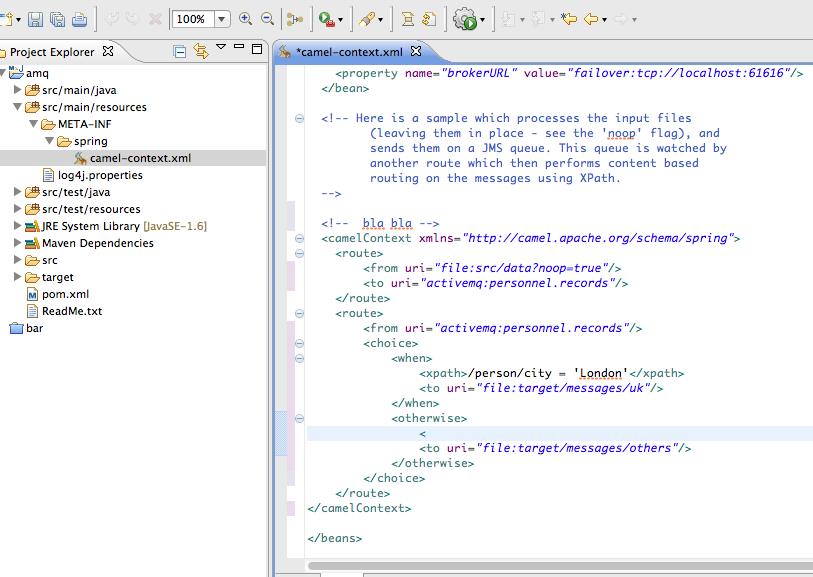This screenshot has width=813, height=577.
Task: Fold the camelContext element in editor
Action: point(299,238)
